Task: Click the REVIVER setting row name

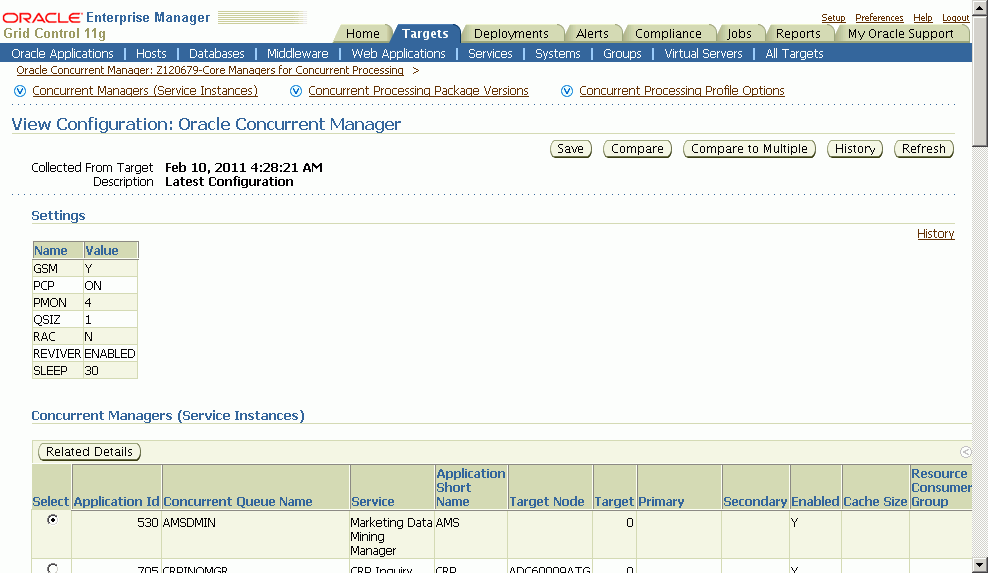Action: pyautogui.click(x=57, y=354)
